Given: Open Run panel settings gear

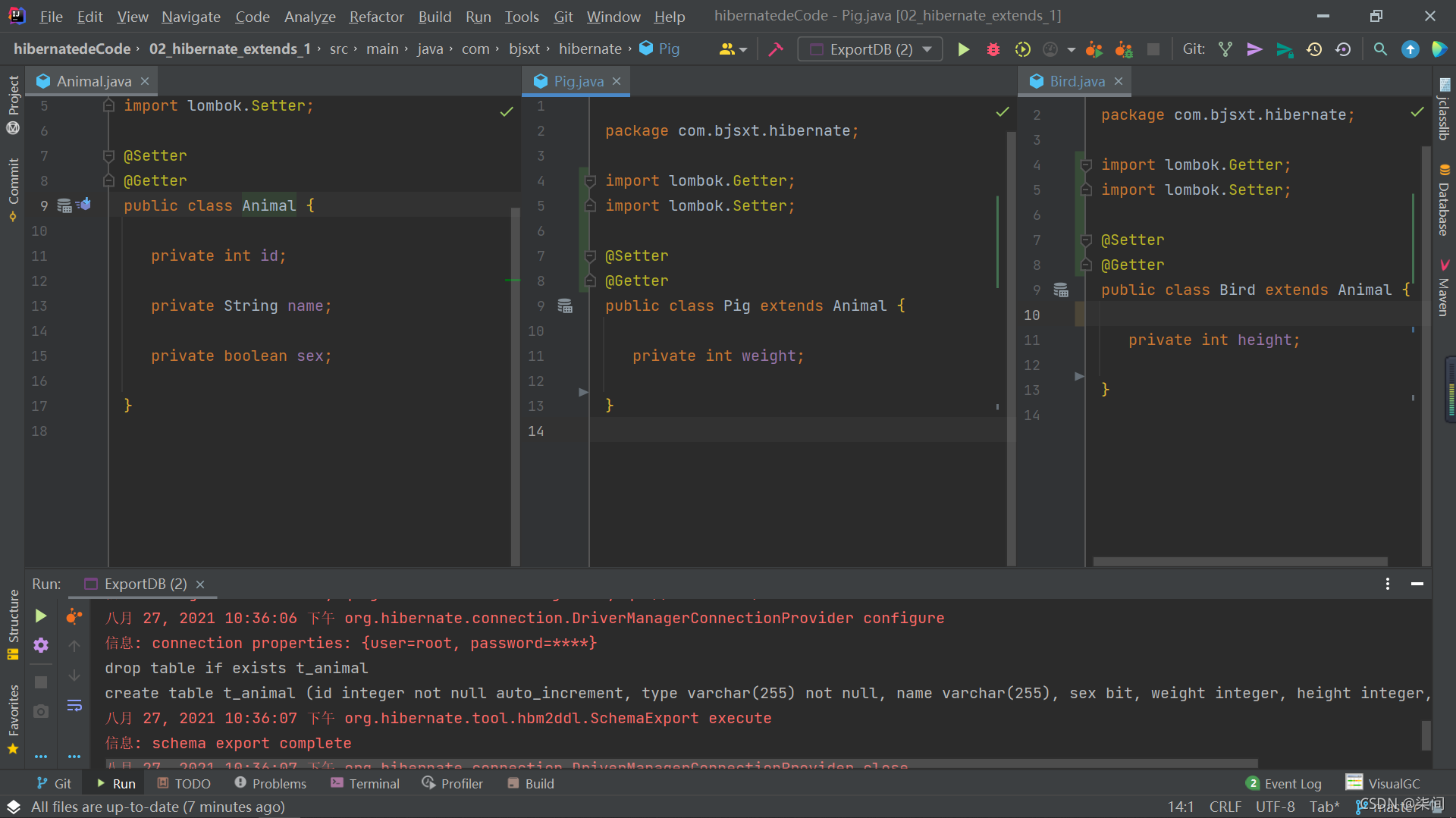Looking at the screenshot, I should (41, 645).
